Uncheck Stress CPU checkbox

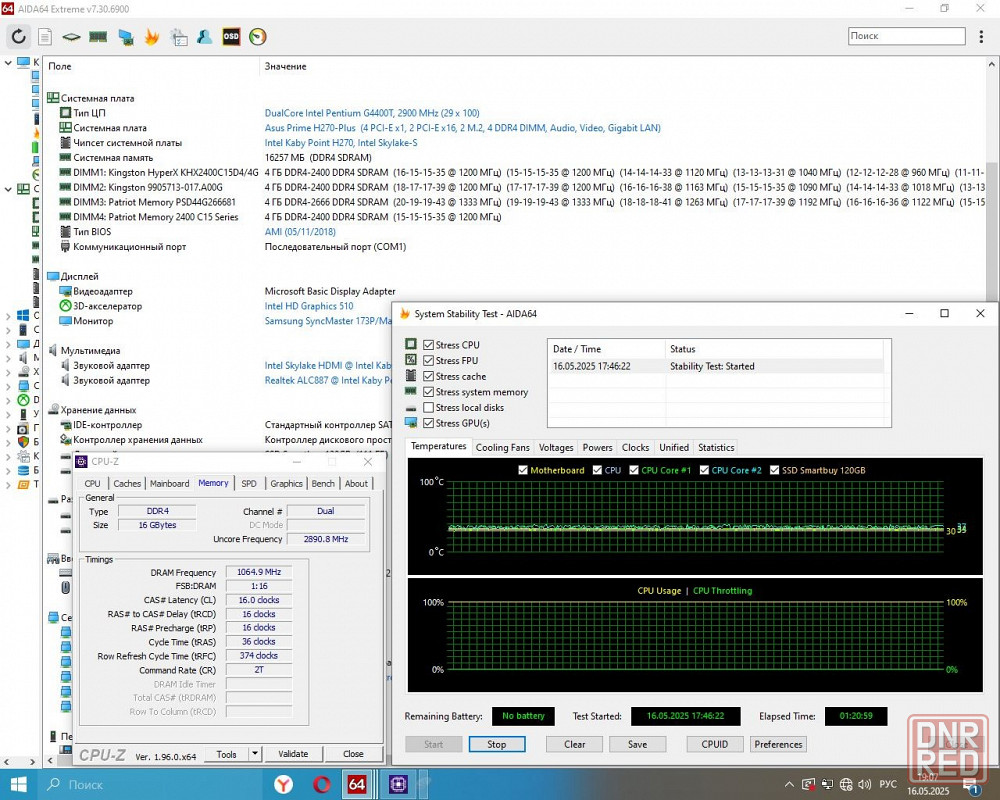point(429,345)
